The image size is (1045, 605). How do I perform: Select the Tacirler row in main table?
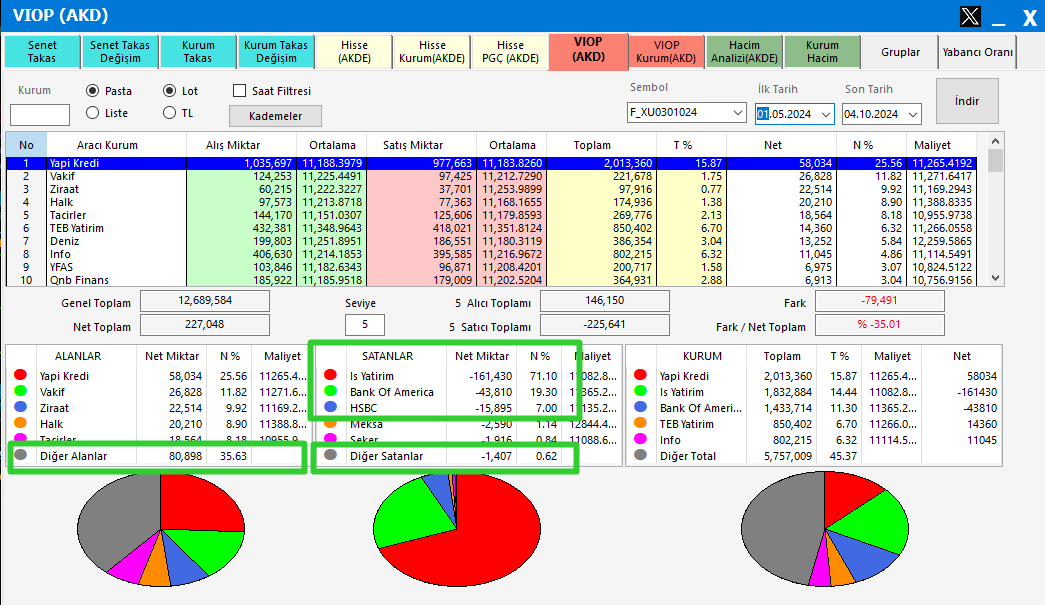click(491, 215)
